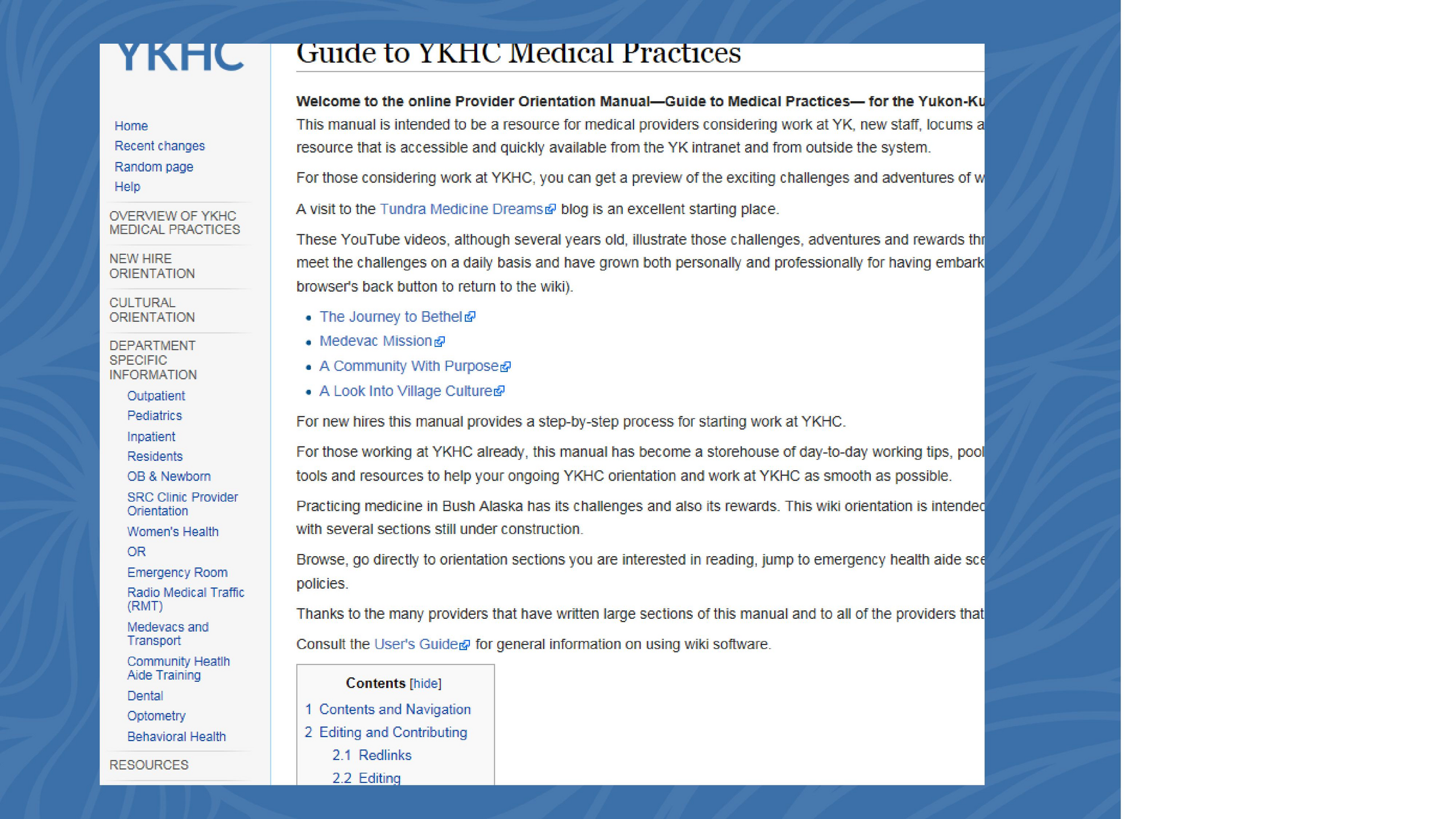This screenshot has width=1456, height=819.
Task: Expand the Cultural Orientation section
Action: click(152, 310)
